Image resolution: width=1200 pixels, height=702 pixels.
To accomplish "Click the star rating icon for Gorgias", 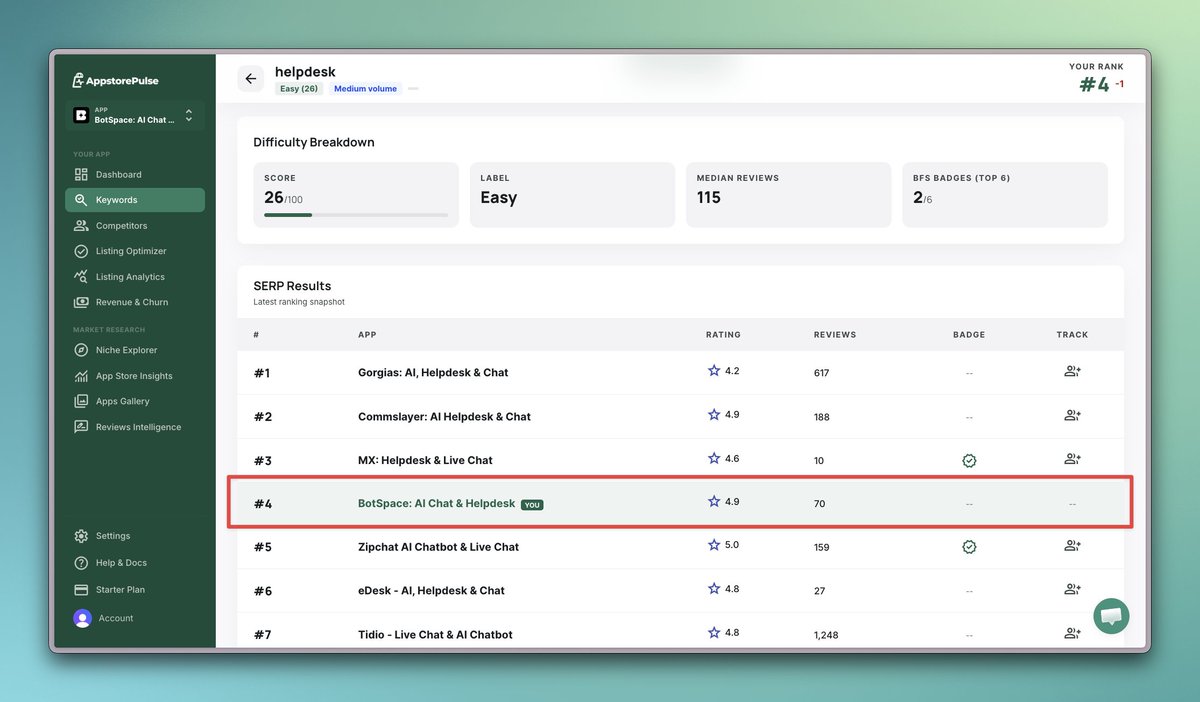I will pyautogui.click(x=714, y=371).
